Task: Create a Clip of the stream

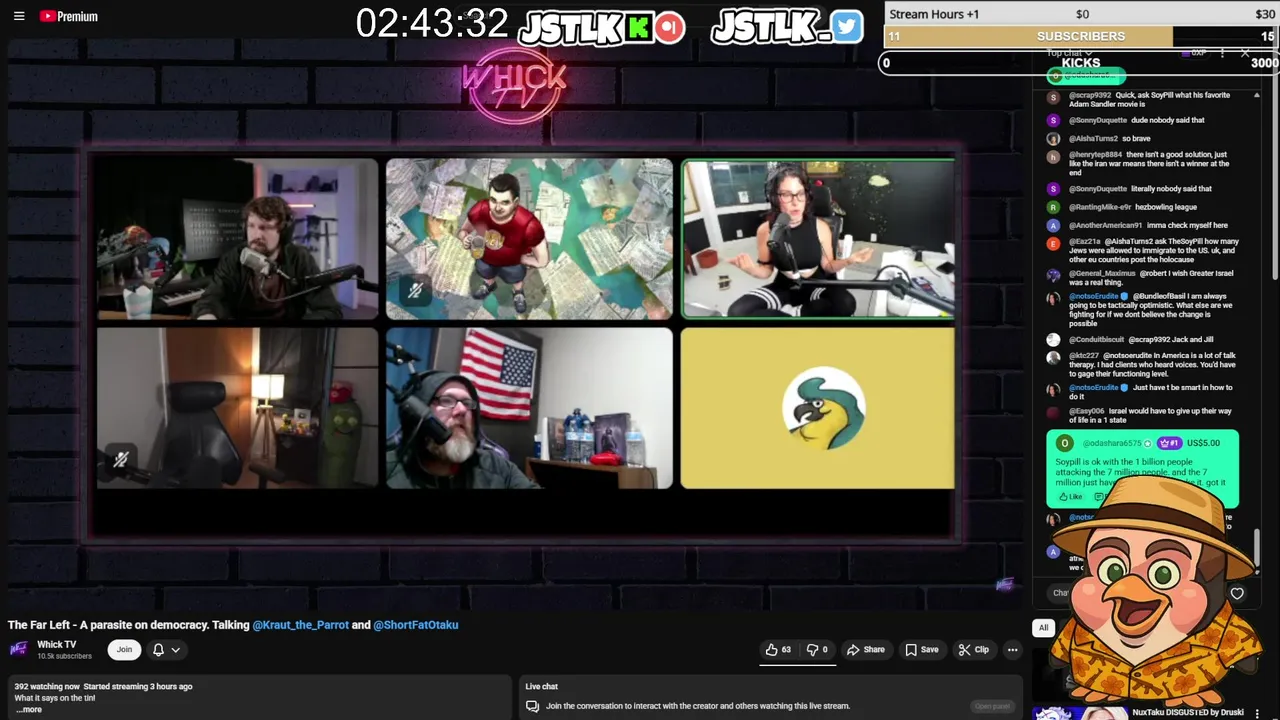Action: click(x=973, y=650)
